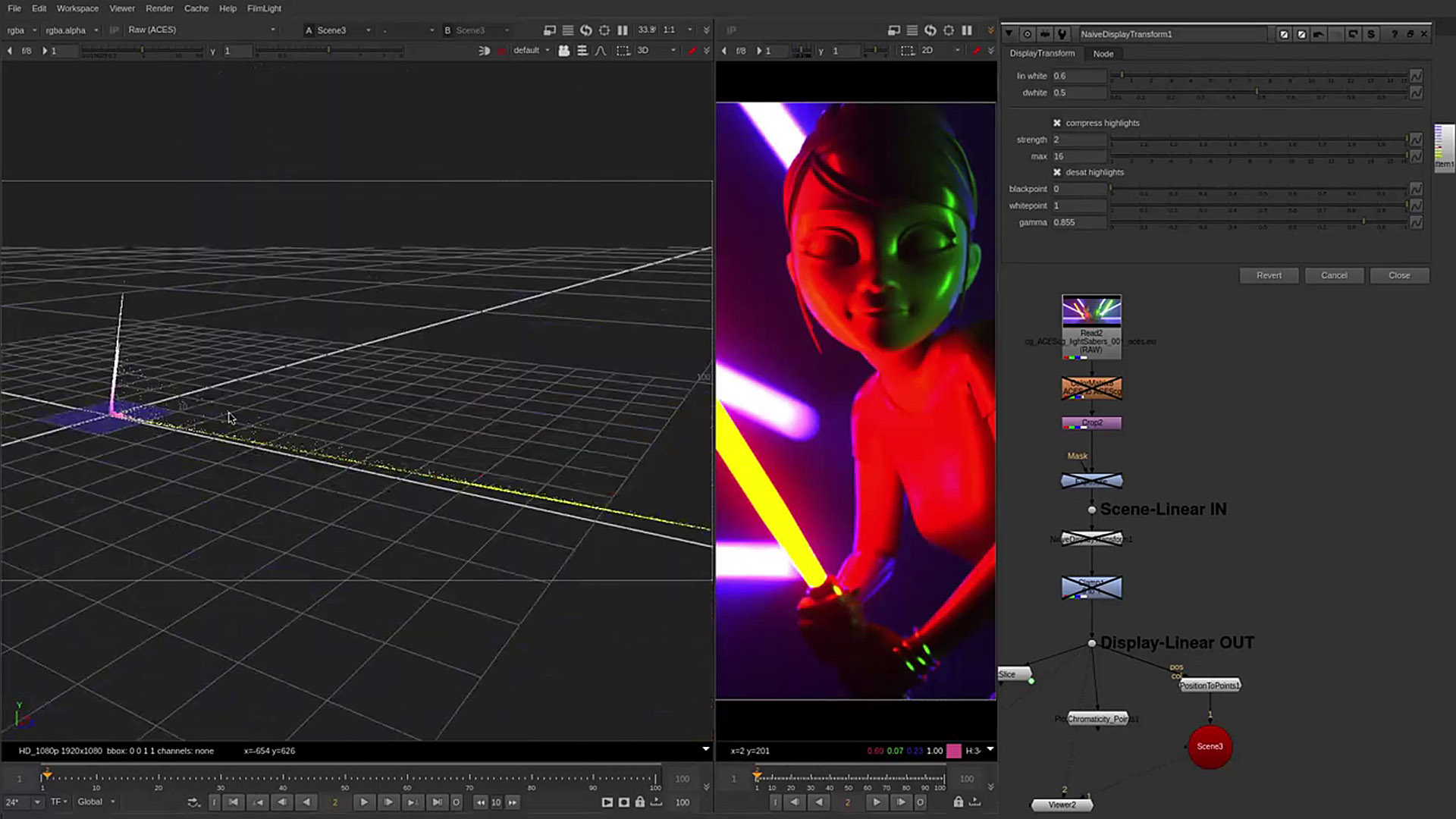Image resolution: width=1456 pixels, height=819 pixels.
Task: Select the Chromaticity_Point node
Action: (x=1096, y=718)
